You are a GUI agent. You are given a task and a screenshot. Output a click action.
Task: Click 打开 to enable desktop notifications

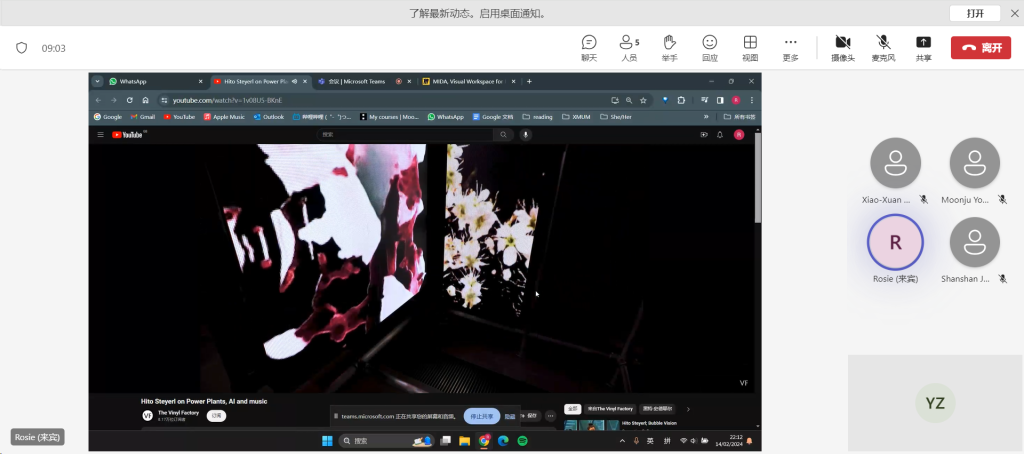click(975, 13)
